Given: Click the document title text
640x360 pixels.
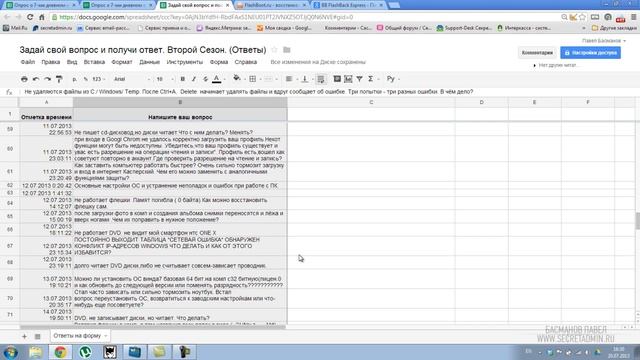Looking at the screenshot, I should pyautogui.click(x=143, y=50).
